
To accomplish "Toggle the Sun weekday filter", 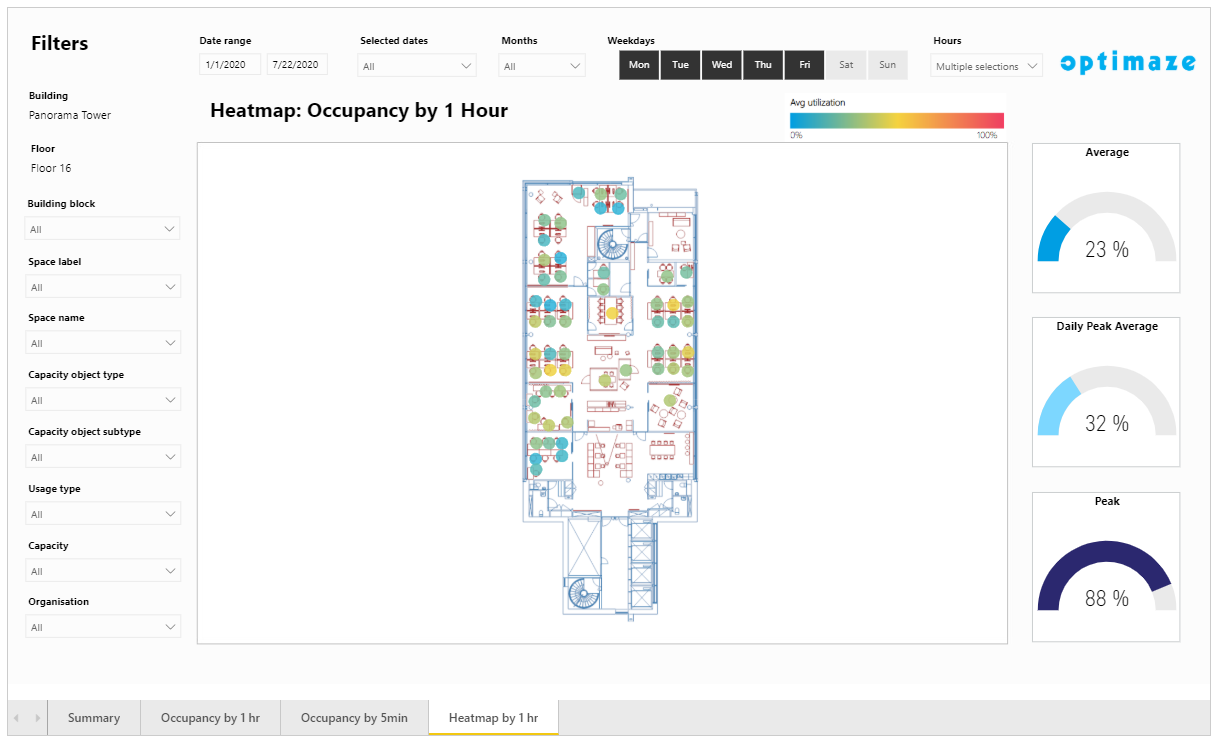I will click(x=887, y=65).
